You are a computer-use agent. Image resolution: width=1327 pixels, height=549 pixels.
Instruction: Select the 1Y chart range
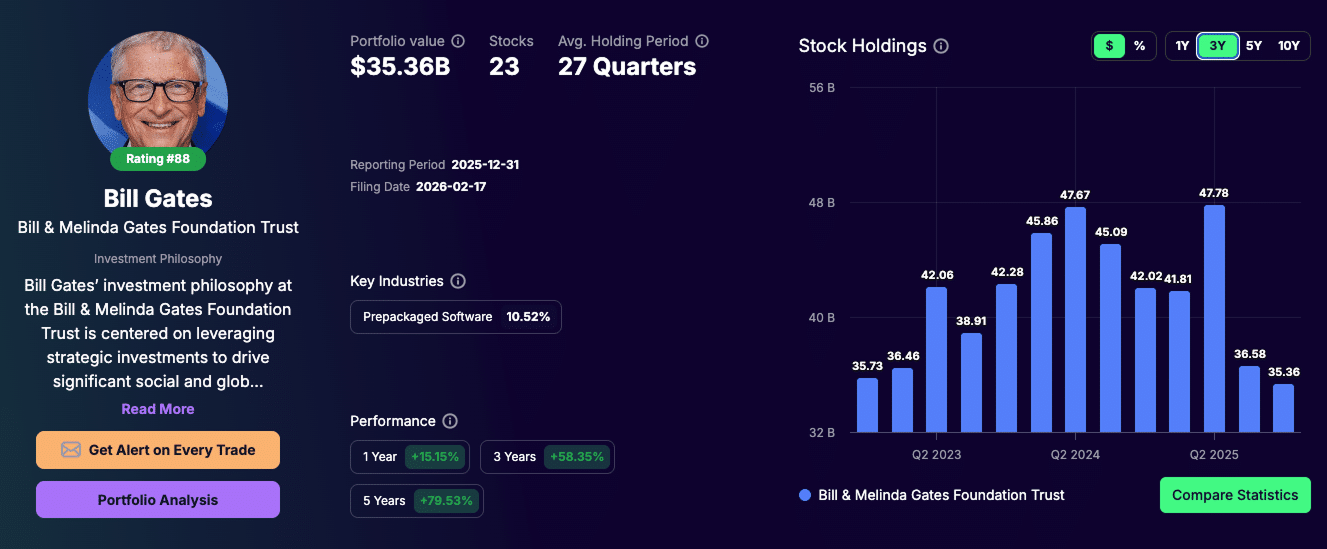click(x=1182, y=46)
